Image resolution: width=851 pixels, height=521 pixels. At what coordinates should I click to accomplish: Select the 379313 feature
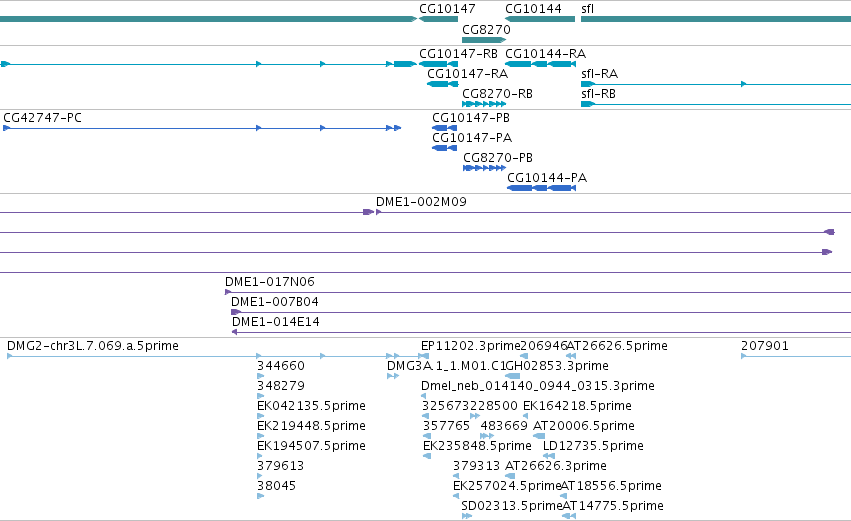point(477,466)
